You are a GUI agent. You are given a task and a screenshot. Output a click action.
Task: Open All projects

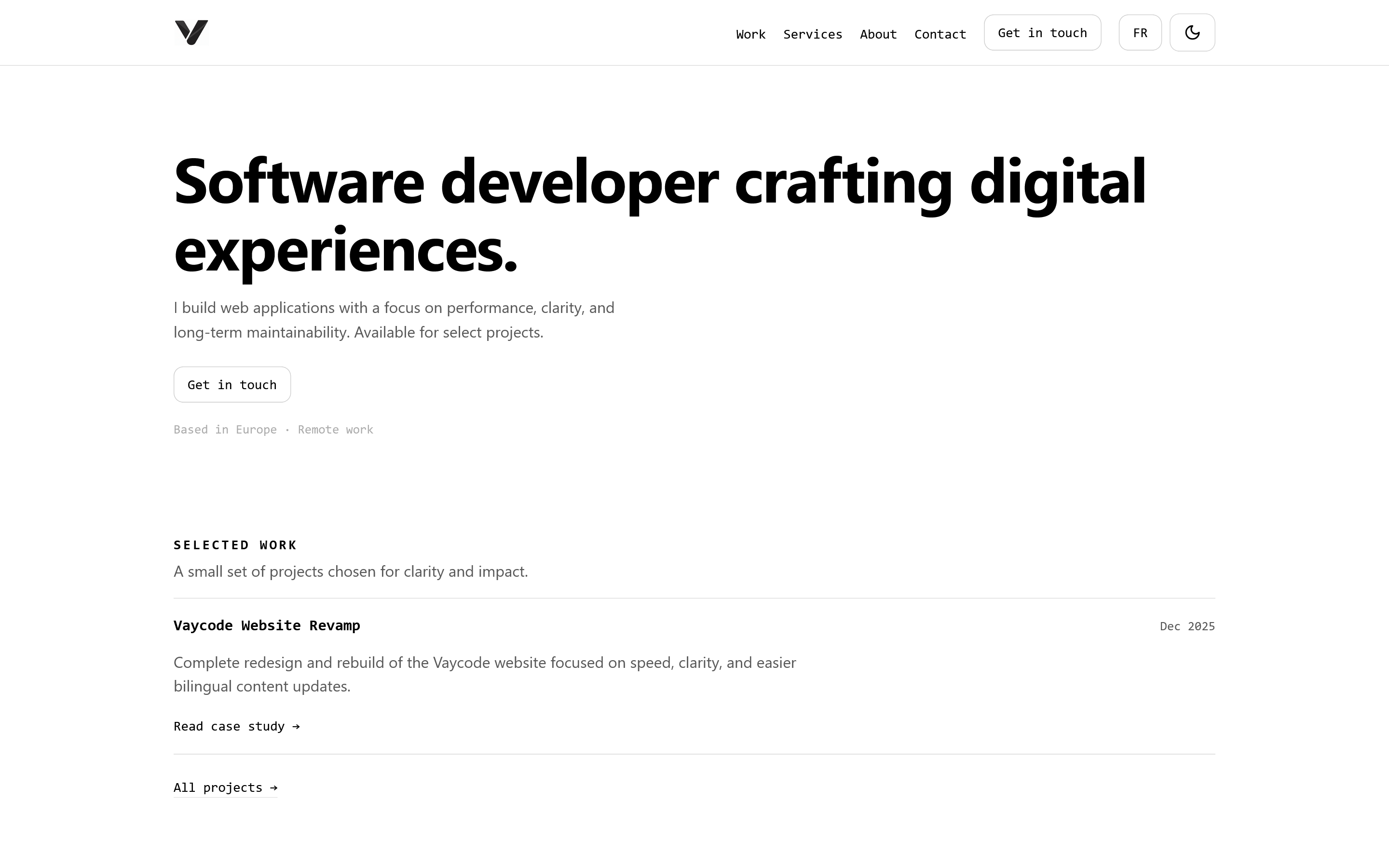click(x=217, y=787)
